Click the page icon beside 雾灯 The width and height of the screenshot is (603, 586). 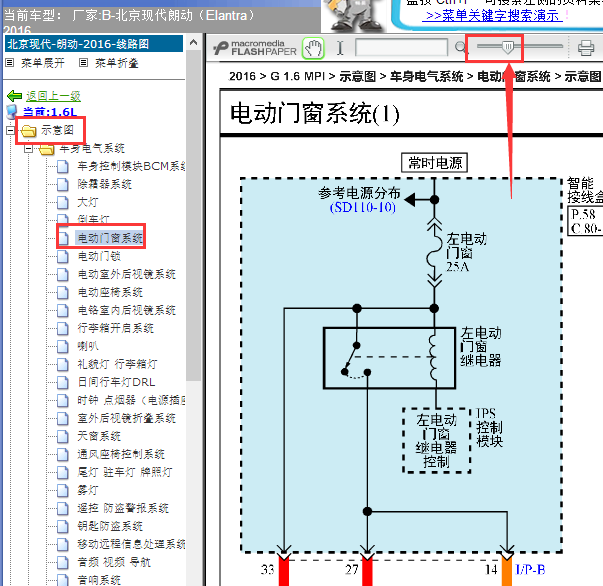coord(63,490)
